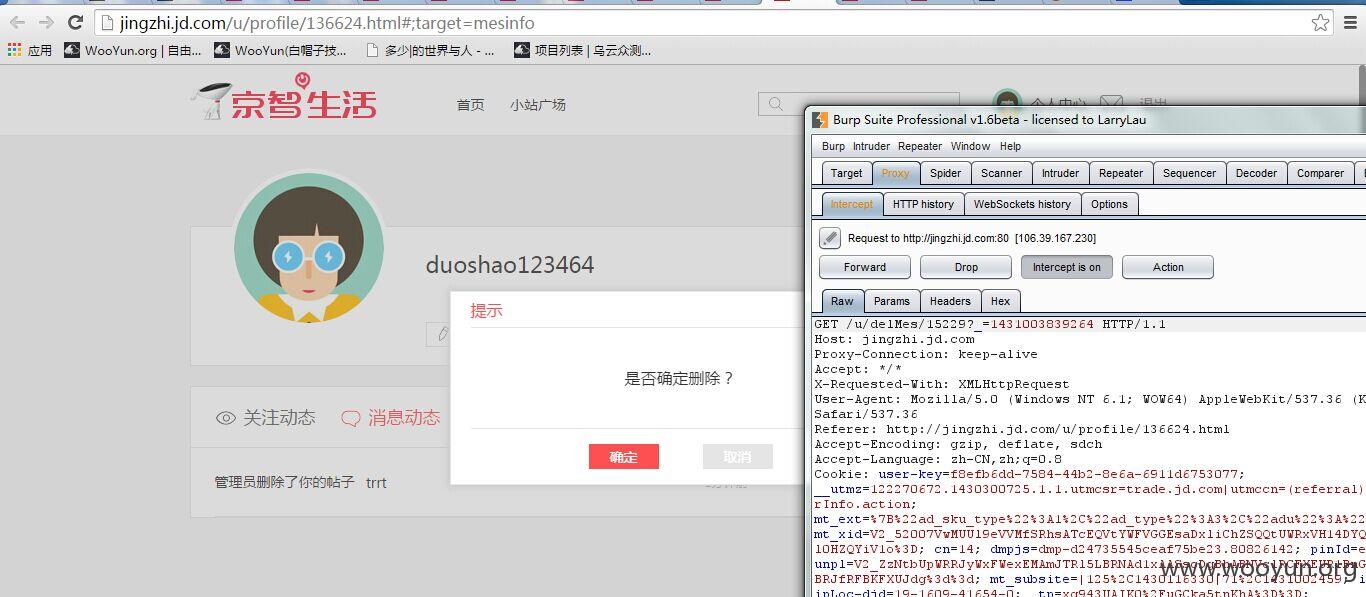This screenshot has width=1366, height=597.
Task: Open 多少|的世界与人 bookmark
Action: [x=430, y=50]
